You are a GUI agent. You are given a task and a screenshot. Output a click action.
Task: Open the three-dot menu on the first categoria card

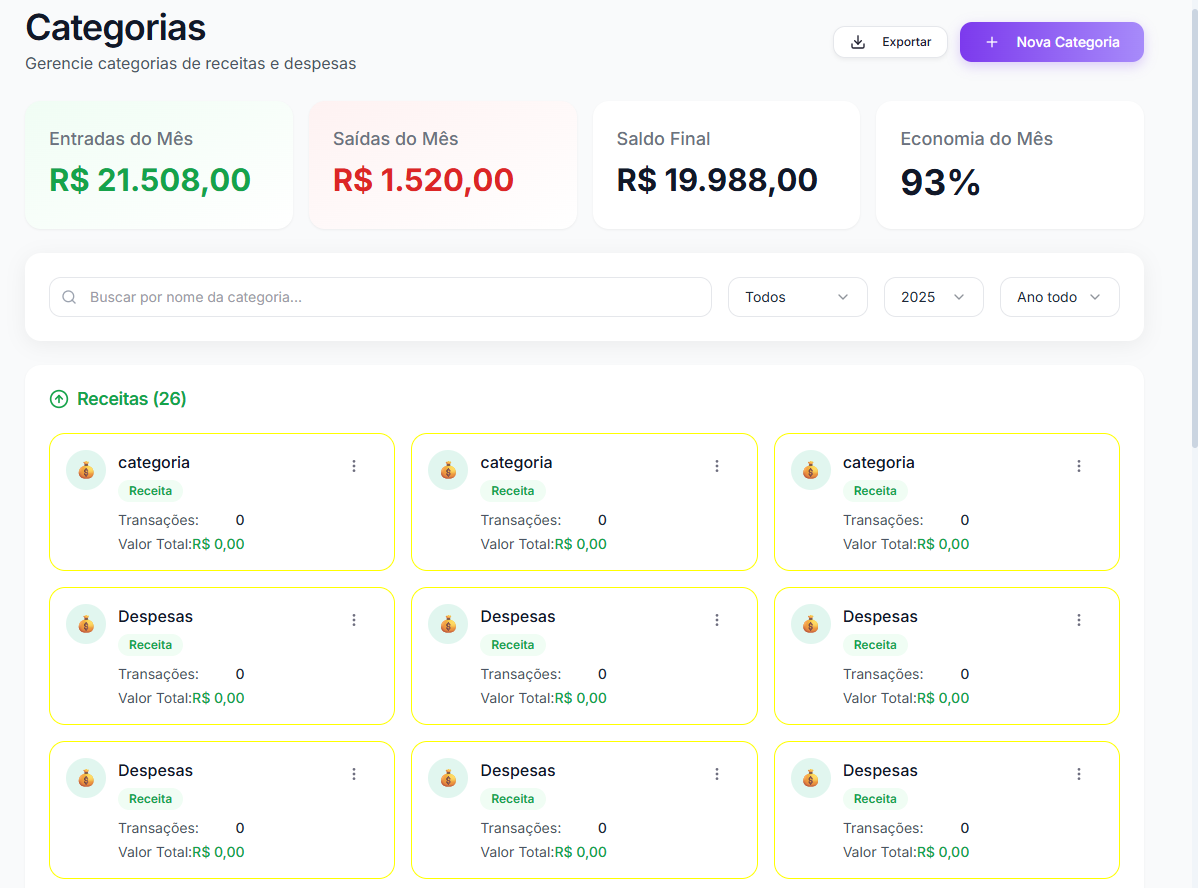353,465
